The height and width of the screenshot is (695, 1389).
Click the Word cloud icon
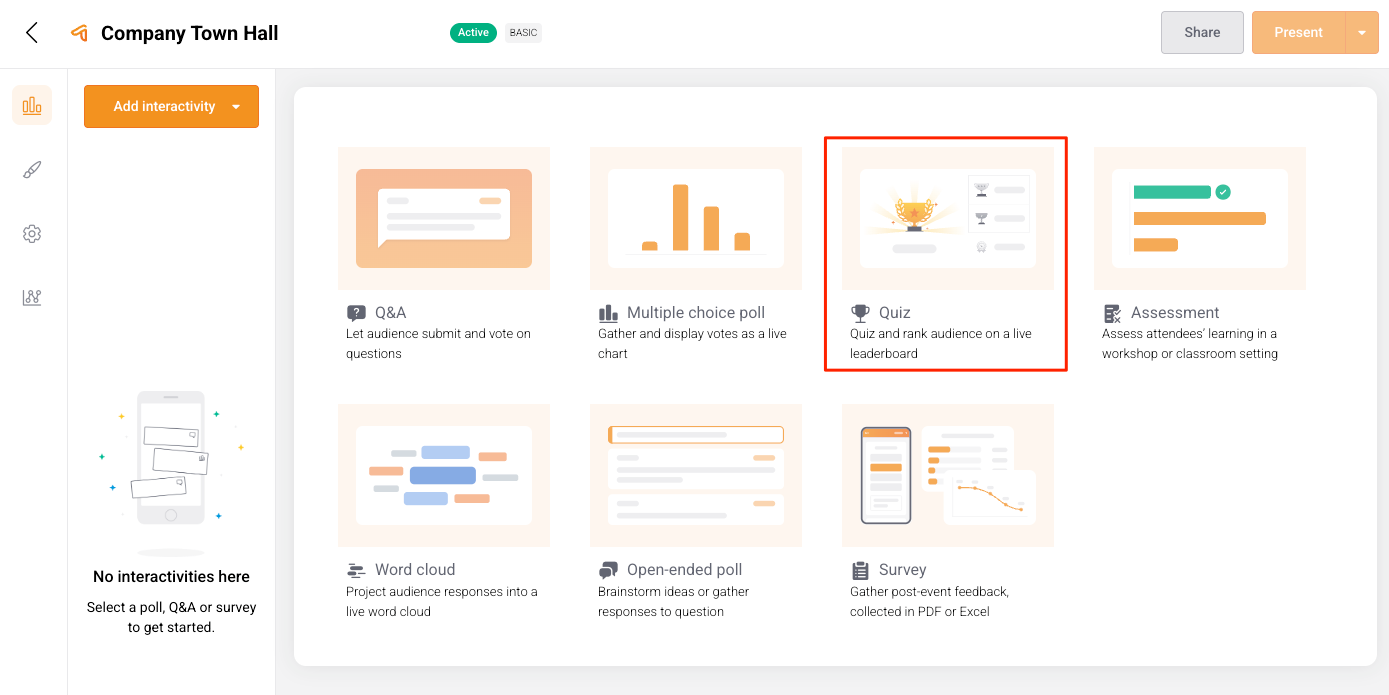click(356, 570)
